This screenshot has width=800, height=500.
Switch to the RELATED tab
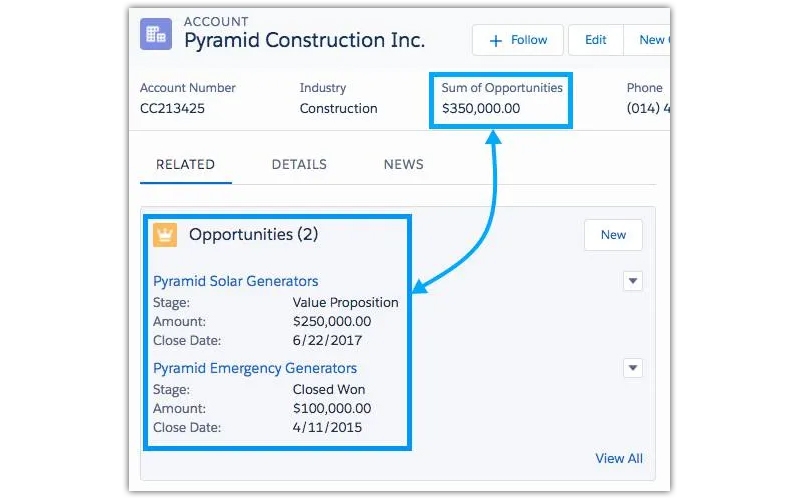tap(185, 165)
